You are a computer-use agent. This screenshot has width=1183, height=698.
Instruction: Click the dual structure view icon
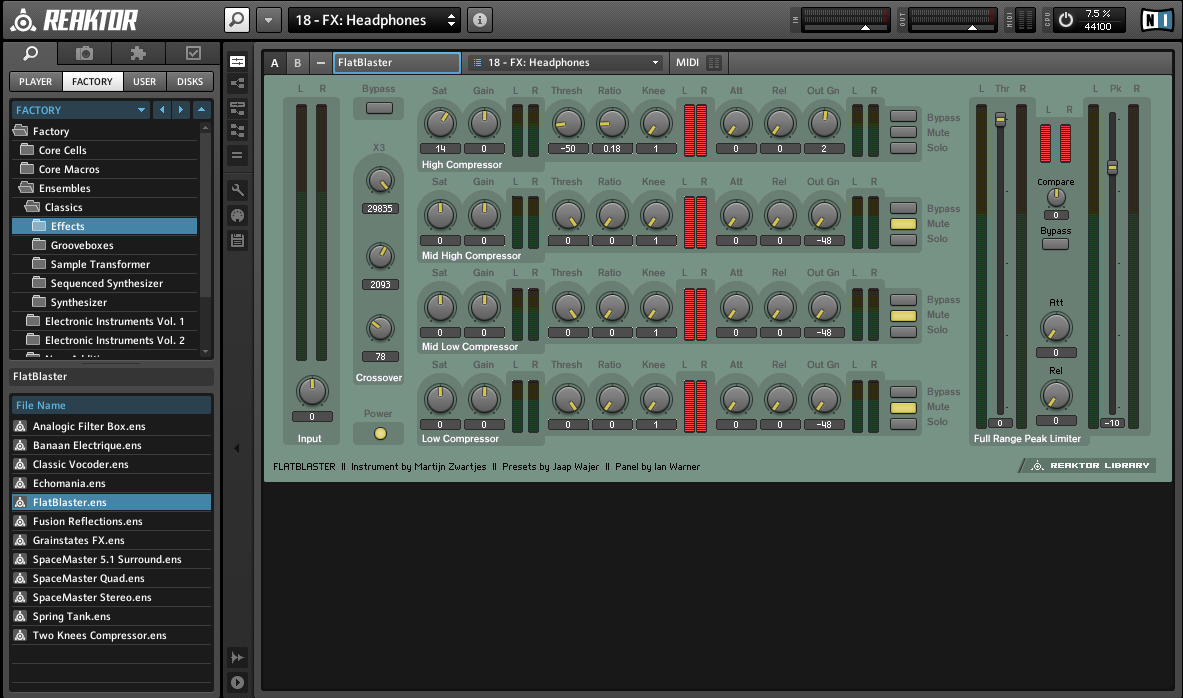[x=237, y=131]
